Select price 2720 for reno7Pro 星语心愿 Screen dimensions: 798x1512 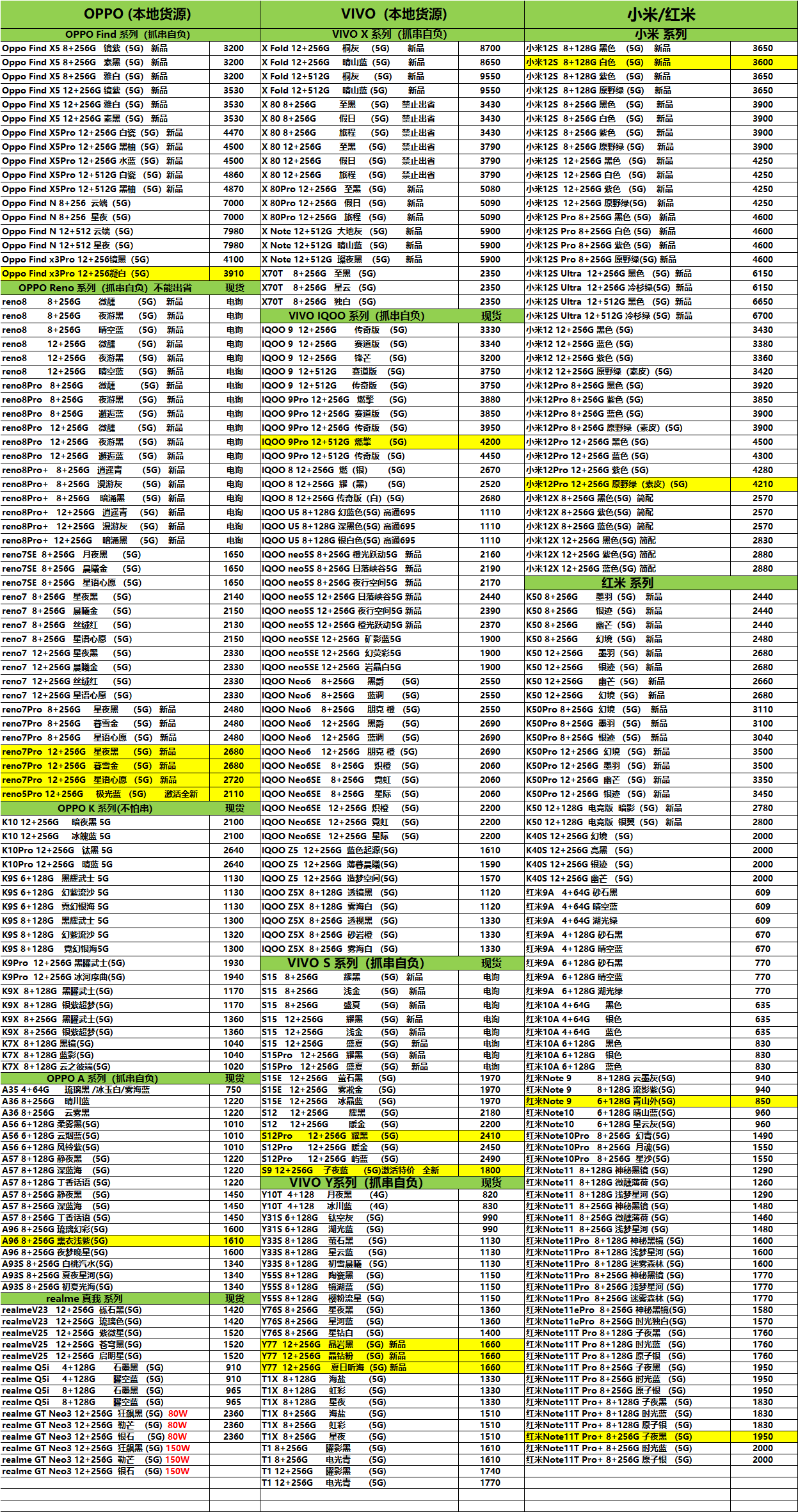234,780
